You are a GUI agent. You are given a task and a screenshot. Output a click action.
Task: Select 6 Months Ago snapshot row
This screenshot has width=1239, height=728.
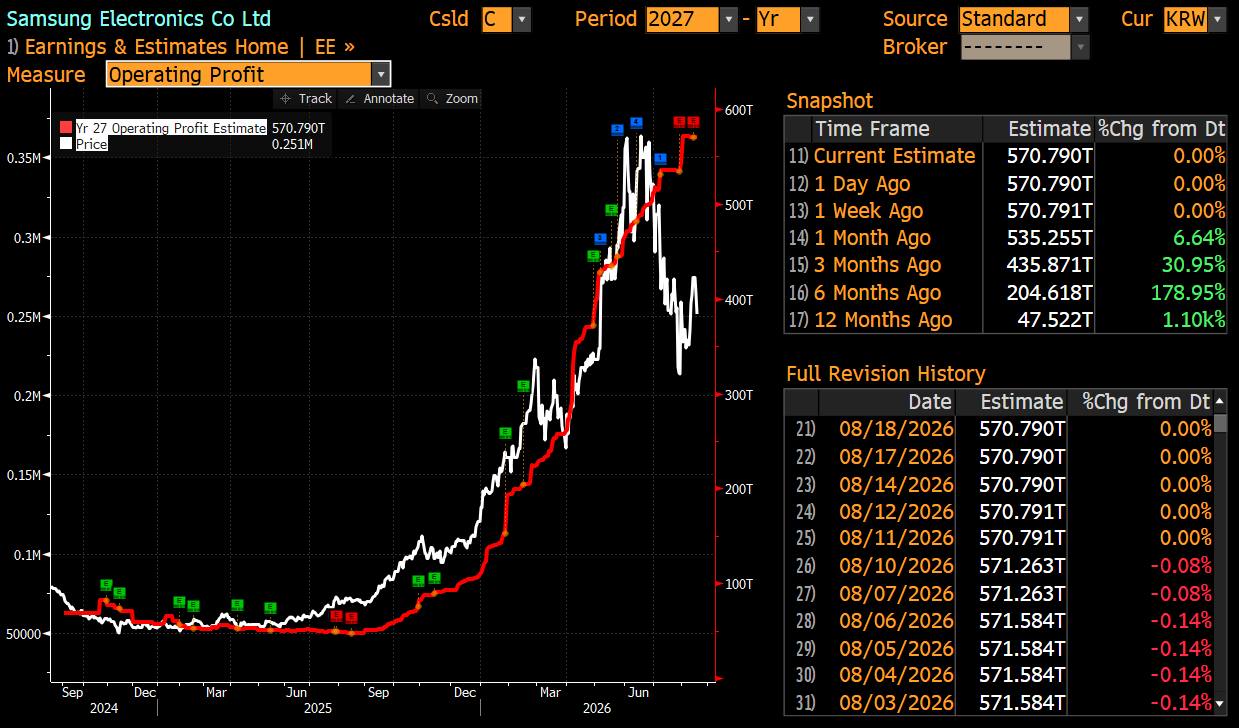[x=1005, y=293]
